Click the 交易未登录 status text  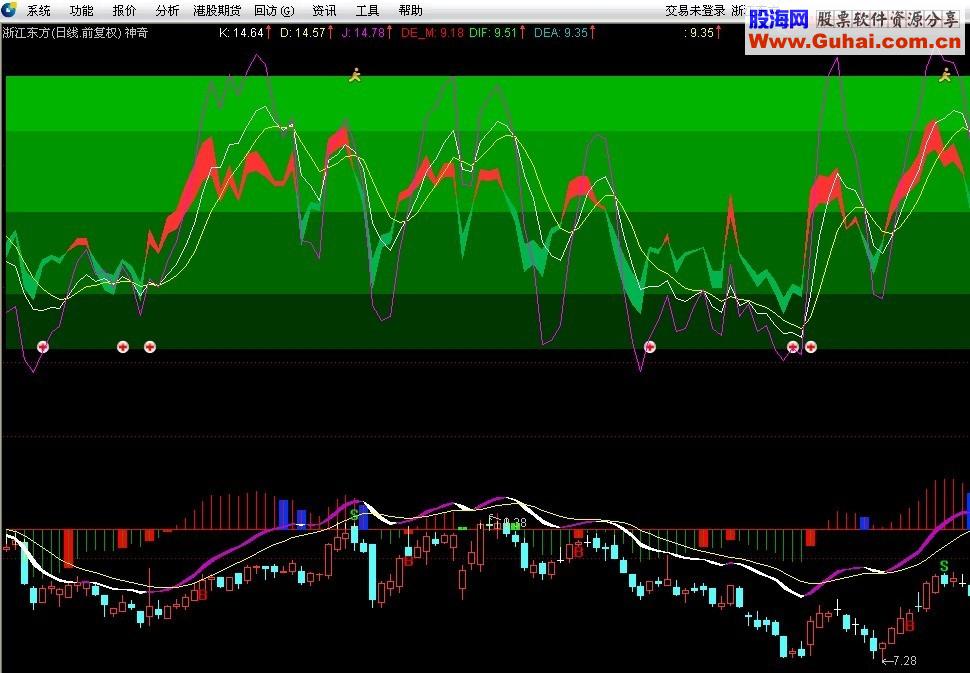695,11
